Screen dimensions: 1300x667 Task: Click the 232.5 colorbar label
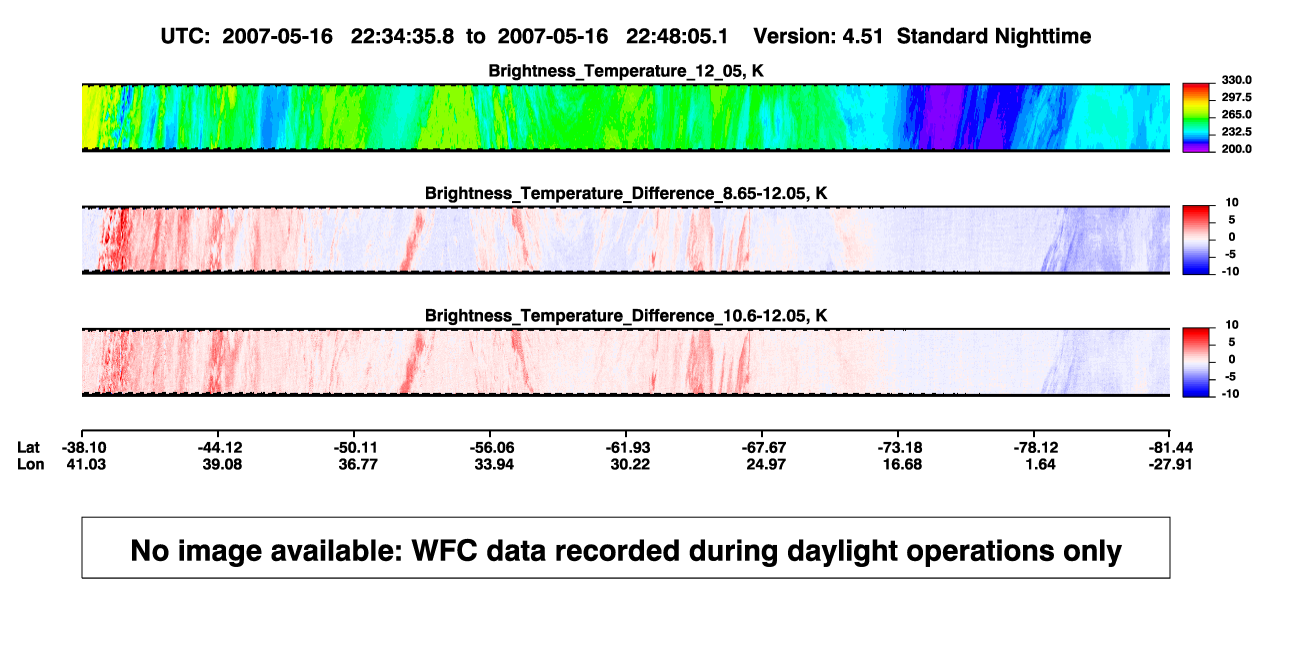1236,131
